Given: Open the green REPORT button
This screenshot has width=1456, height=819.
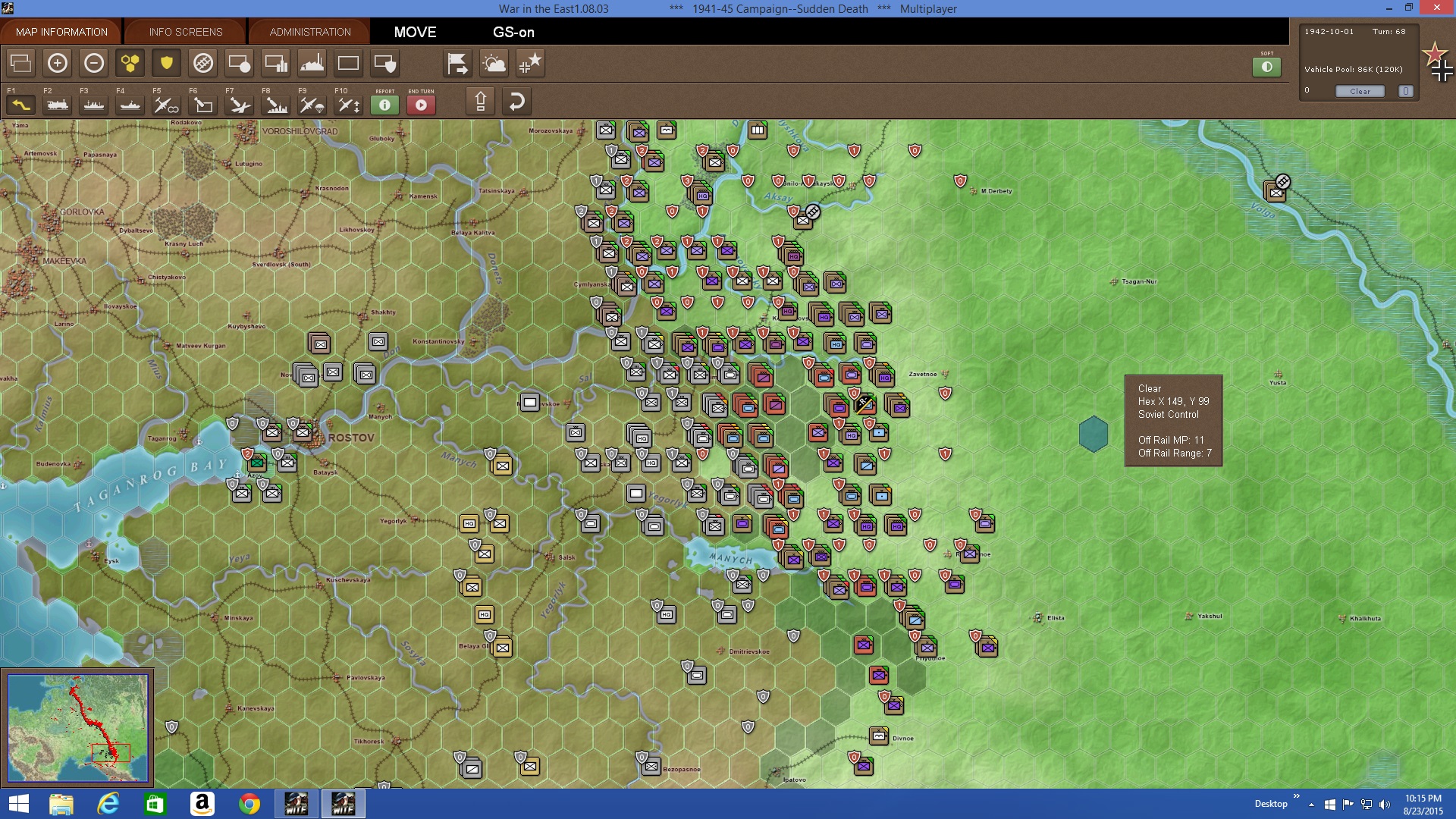Looking at the screenshot, I should pyautogui.click(x=385, y=105).
